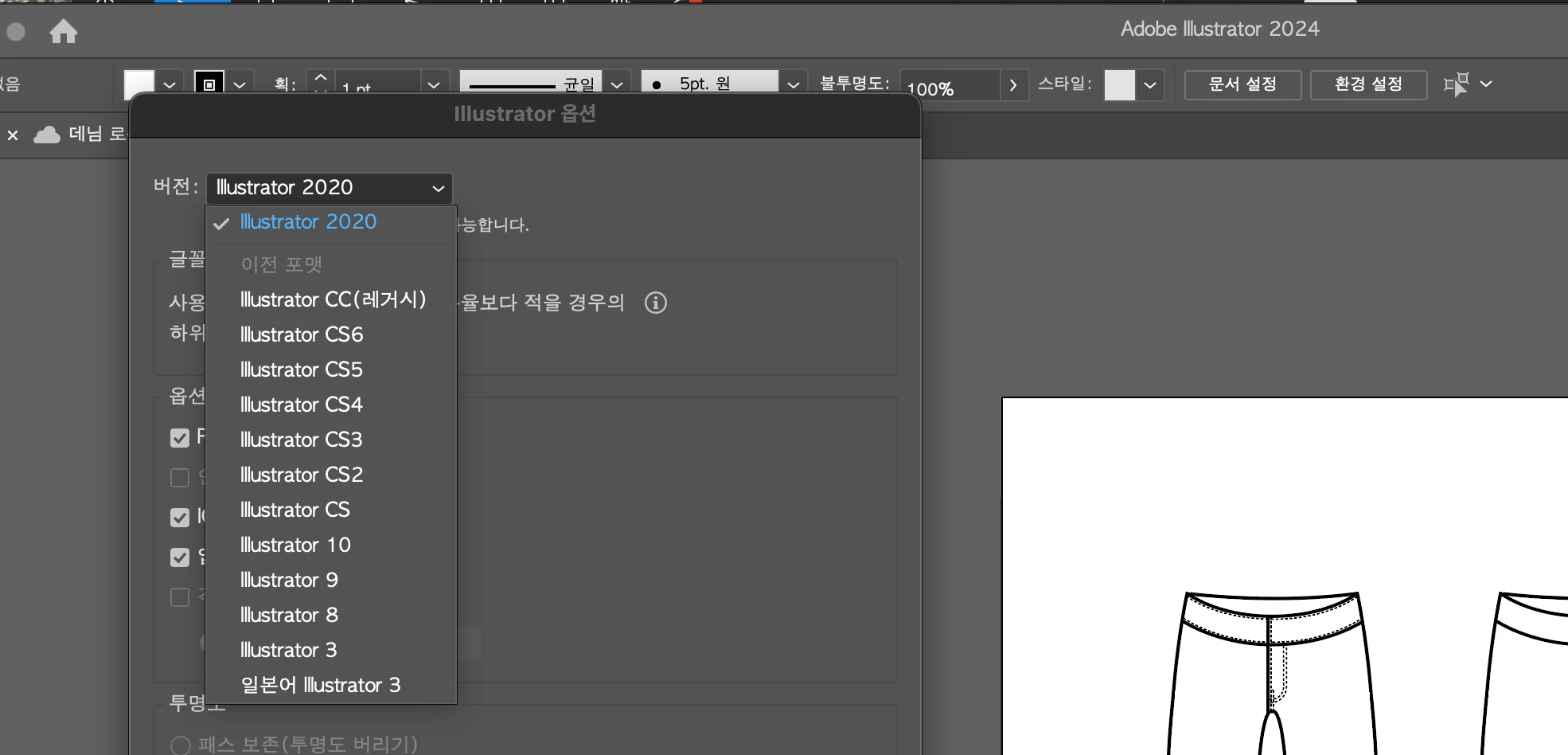Click the white fill color swatch
Image resolution: width=1568 pixels, height=755 pixels.
[x=139, y=84]
